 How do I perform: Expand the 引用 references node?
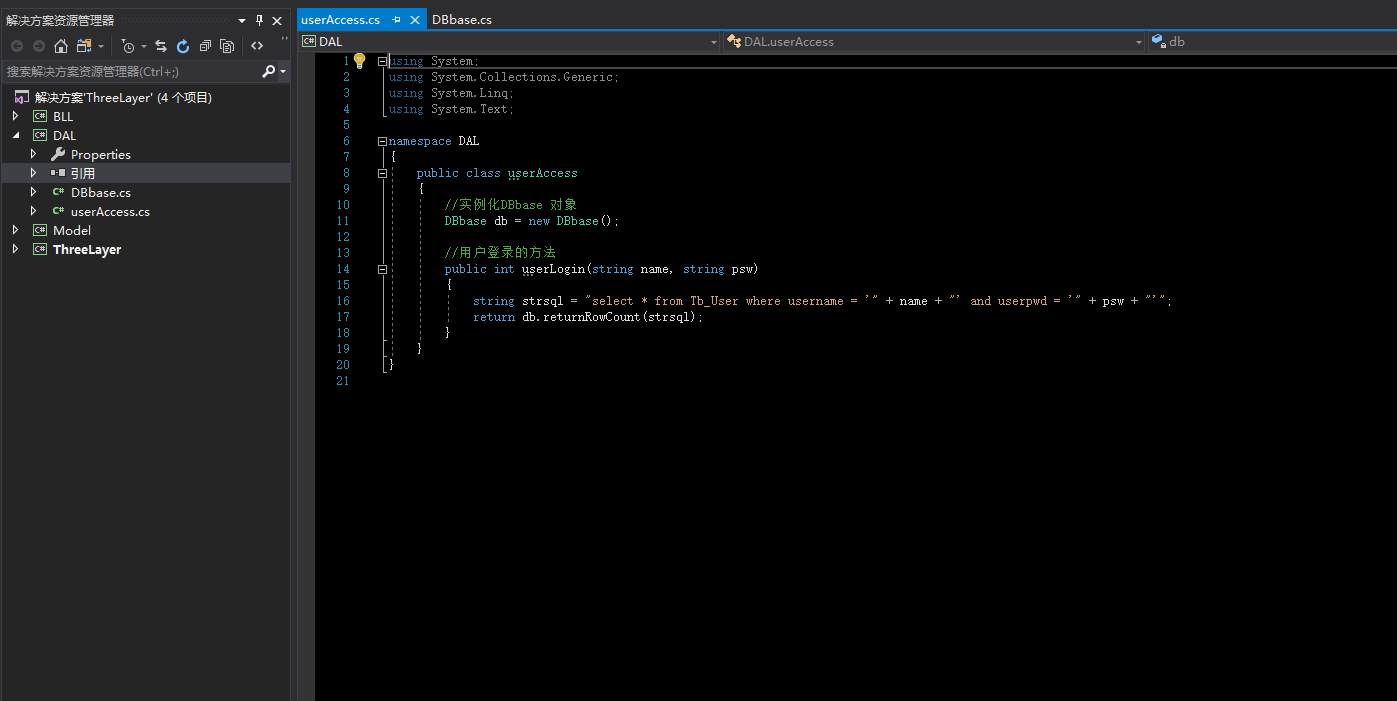33,174
